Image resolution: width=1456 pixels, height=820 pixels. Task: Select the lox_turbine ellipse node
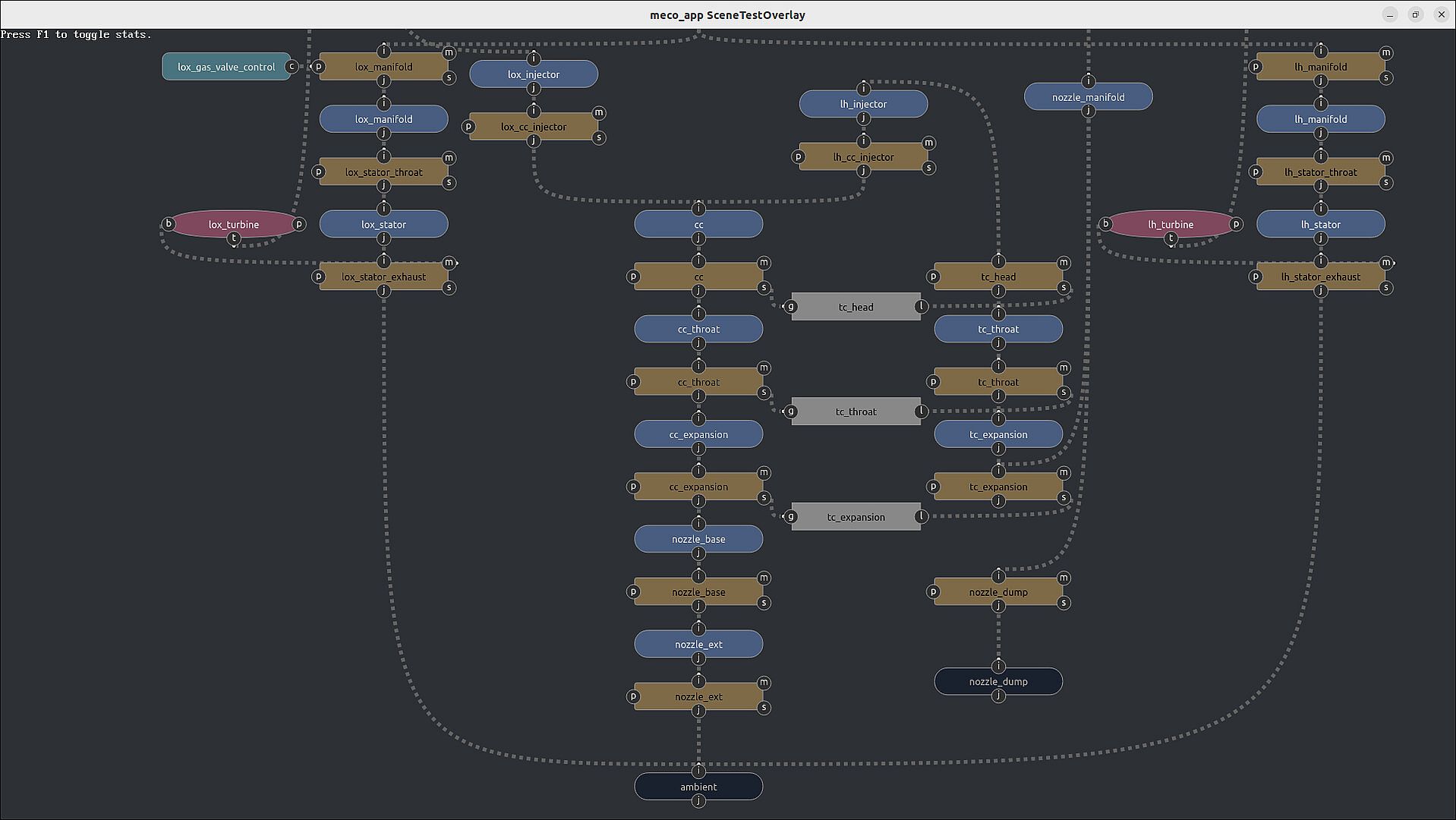click(234, 224)
